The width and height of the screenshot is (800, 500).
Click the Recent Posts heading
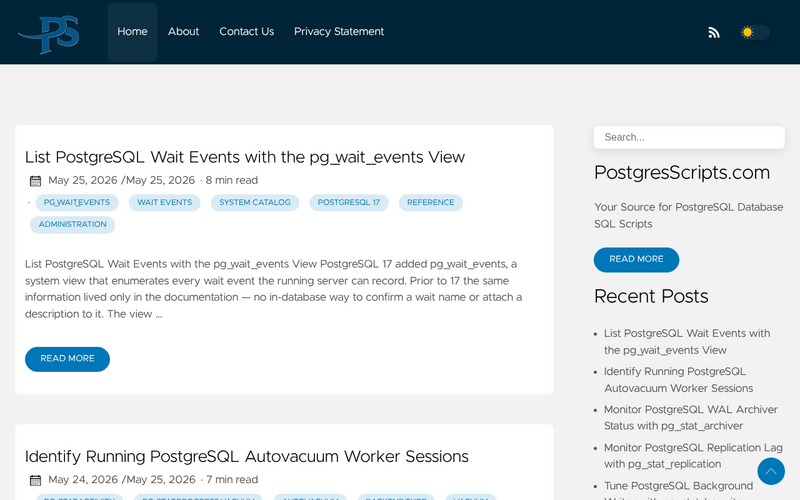pos(651,296)
